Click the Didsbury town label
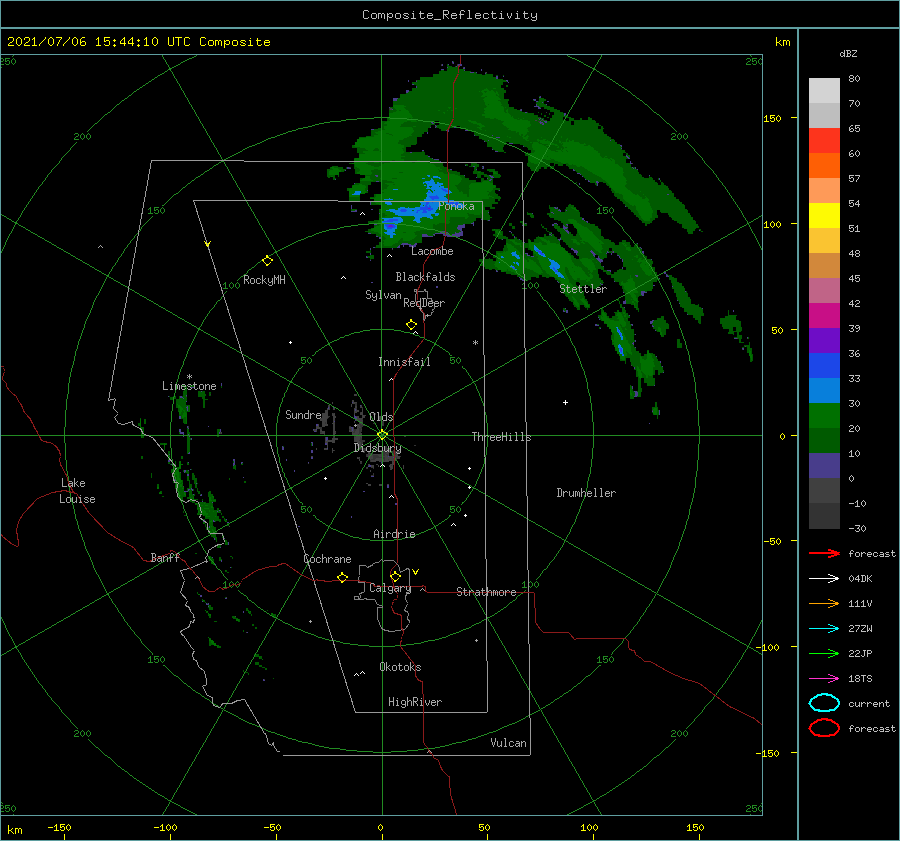This screenshot has height=841, width=900. pos(378,448)
